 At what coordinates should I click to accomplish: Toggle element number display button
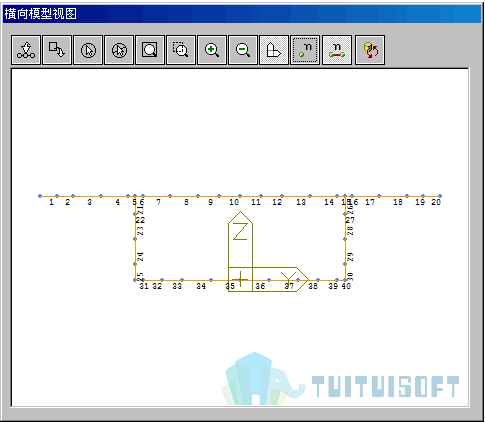[337, 50]
